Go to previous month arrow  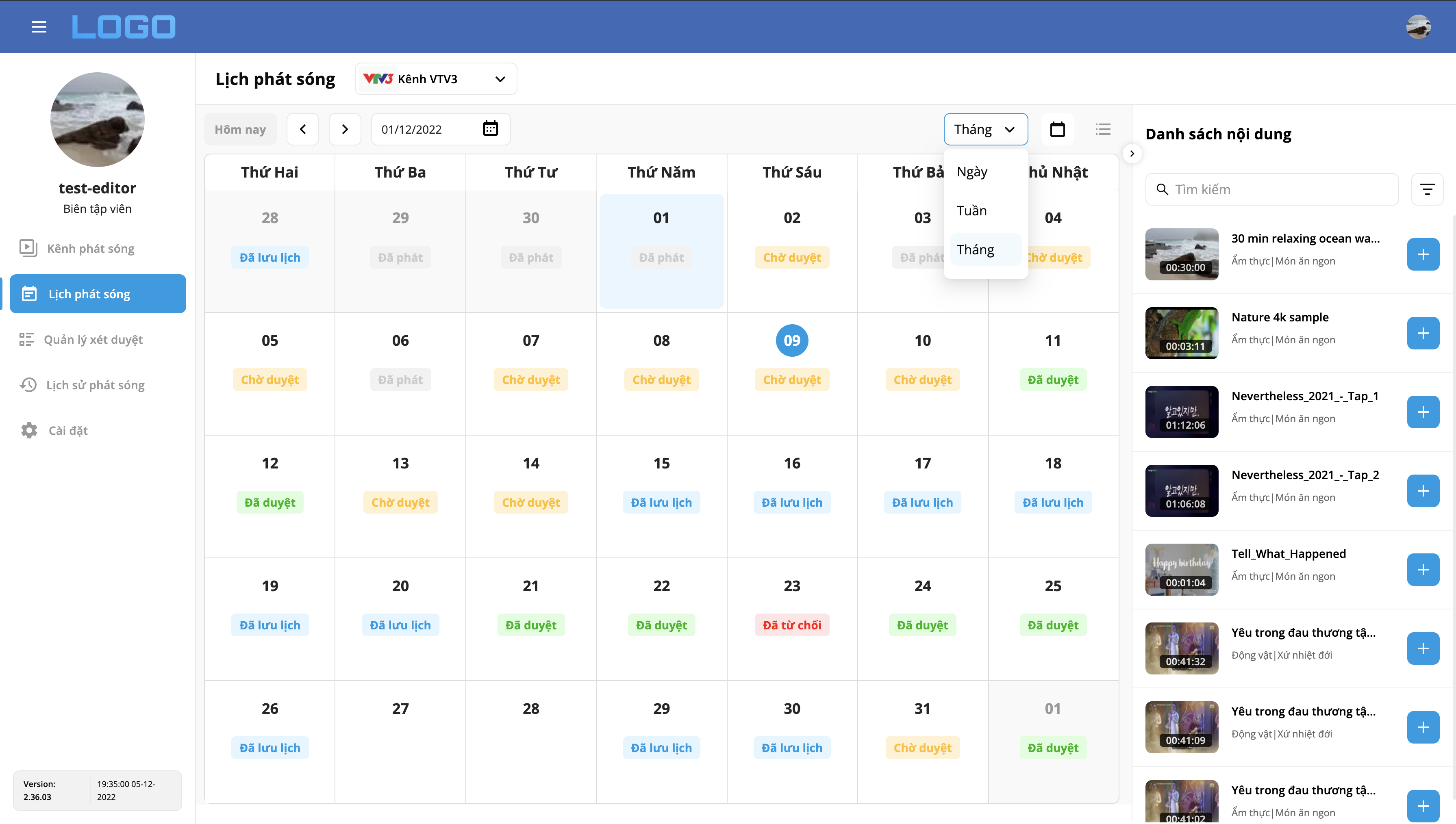(x=303, y=129)
